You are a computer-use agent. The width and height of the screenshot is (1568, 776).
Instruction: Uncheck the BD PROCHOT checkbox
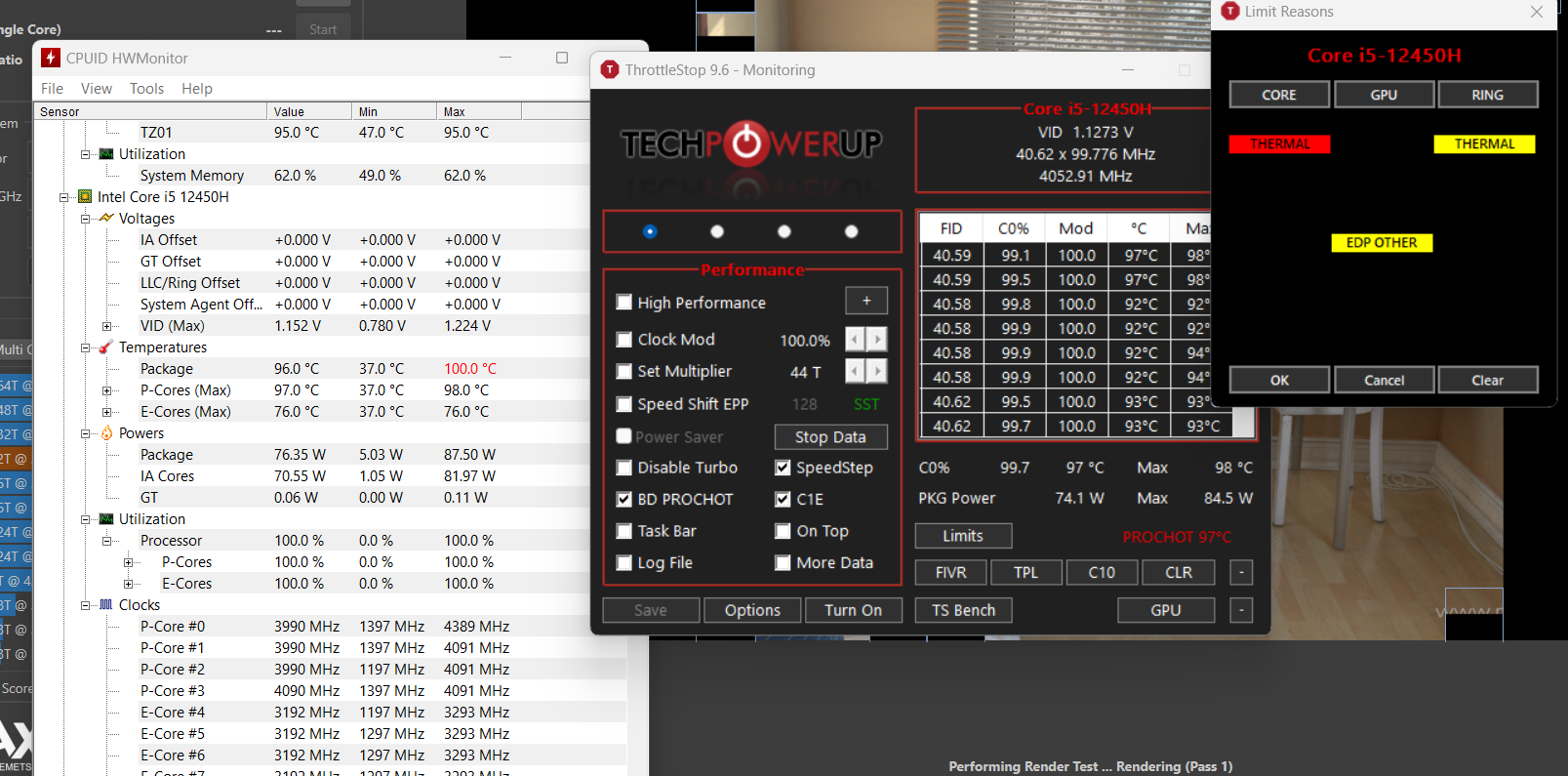pos(624,500)
